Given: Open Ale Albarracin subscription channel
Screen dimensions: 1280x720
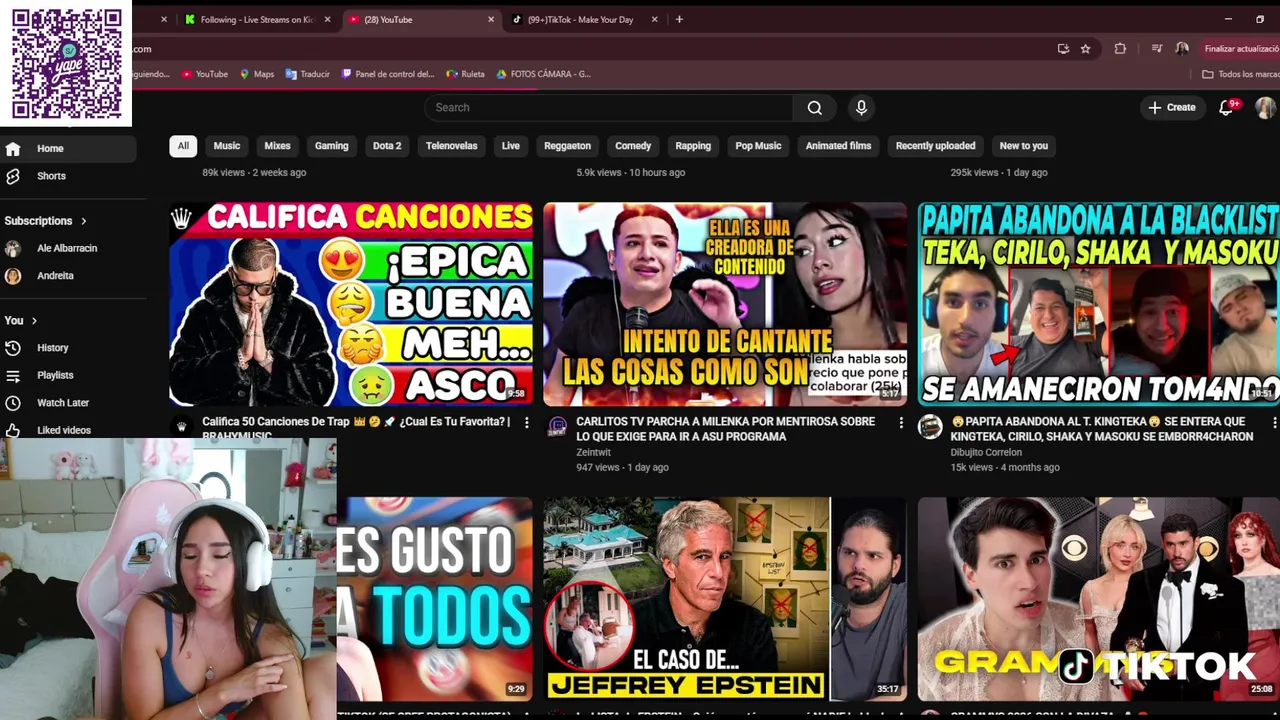Looking at the screenshot, I should coord(68,248).
